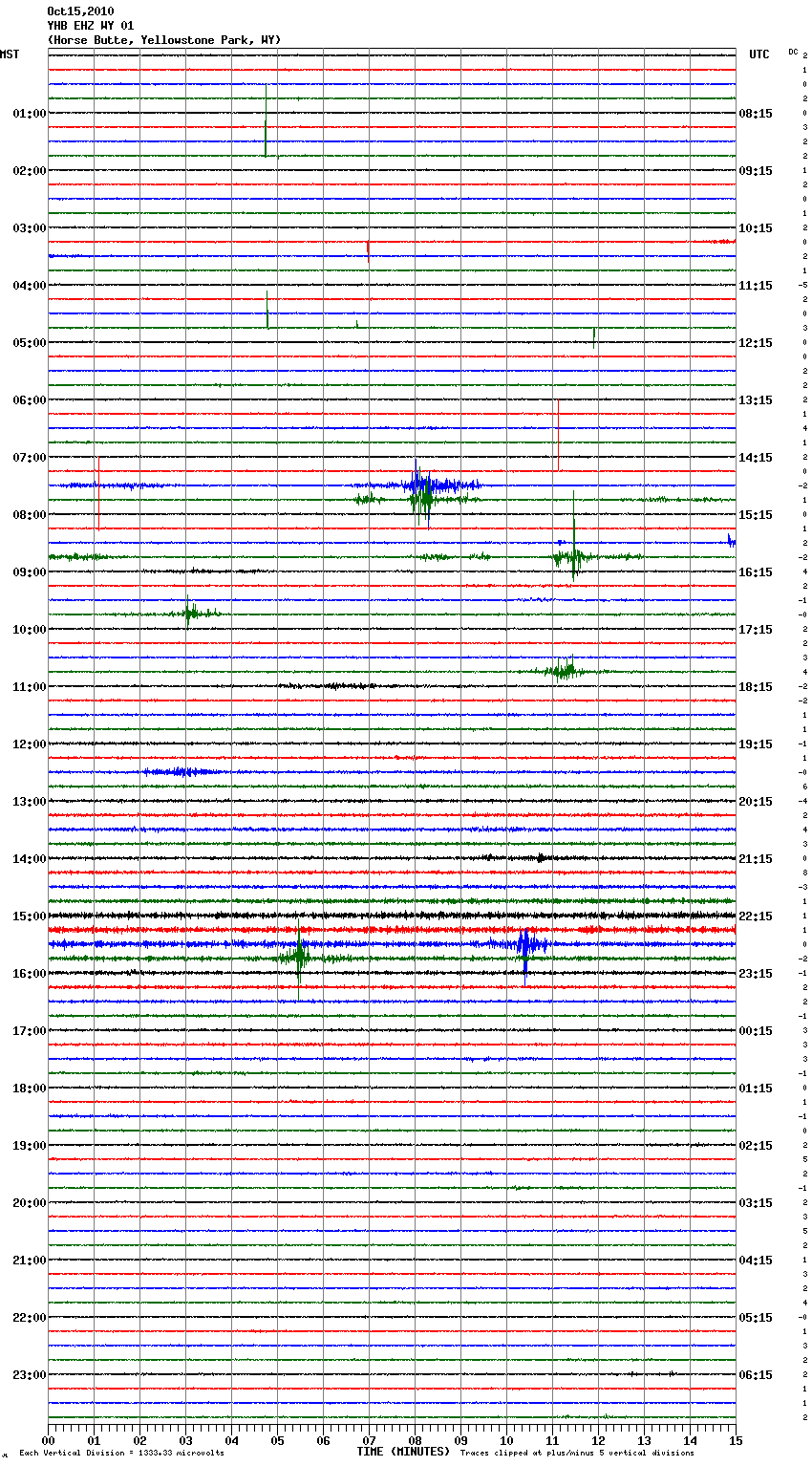The height and width of the screenshot is (1466, 812).
Task: Select the station code 'YHB EHZ WY 01'
Action: coord(90,26)
